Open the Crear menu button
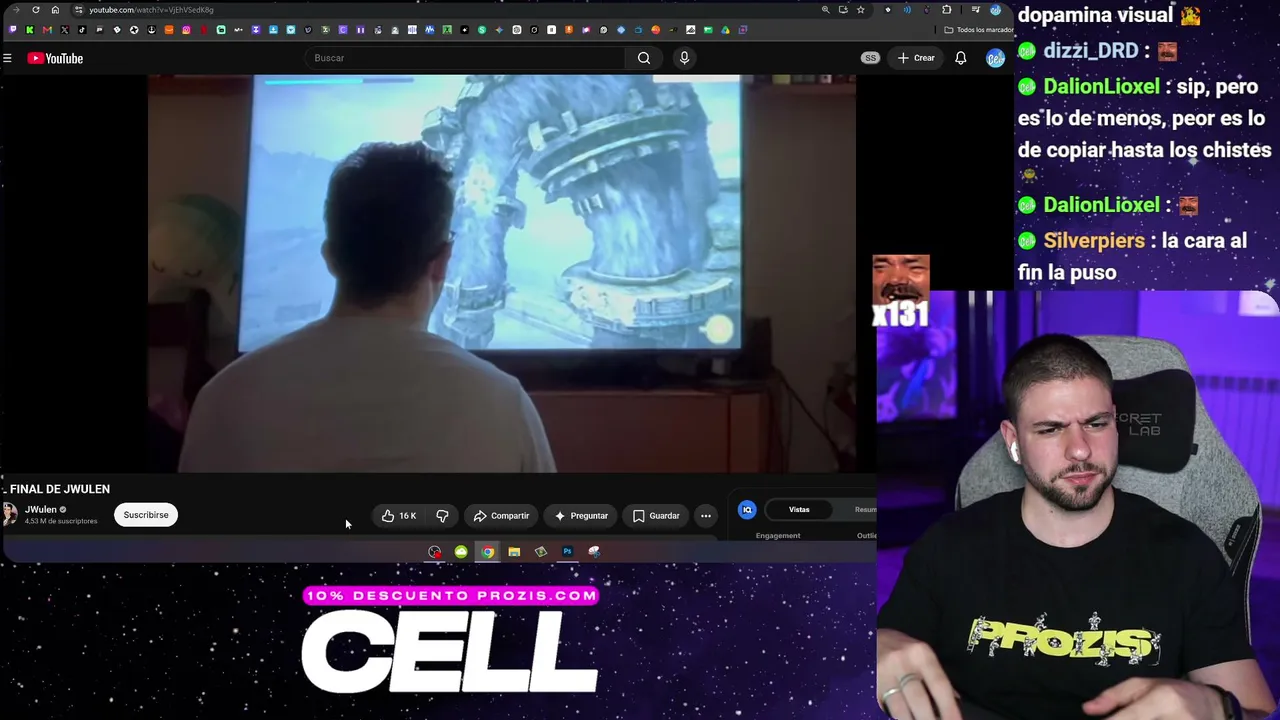1280x720 pixels. pos(916,58)
